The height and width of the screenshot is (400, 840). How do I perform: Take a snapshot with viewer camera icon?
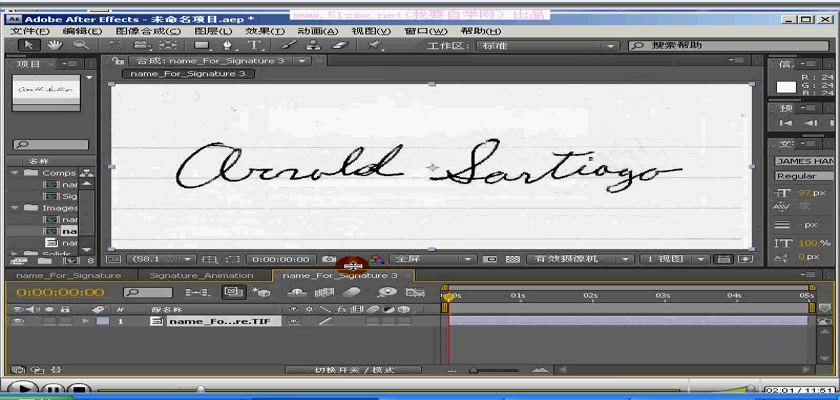click(x=328, y=259)
